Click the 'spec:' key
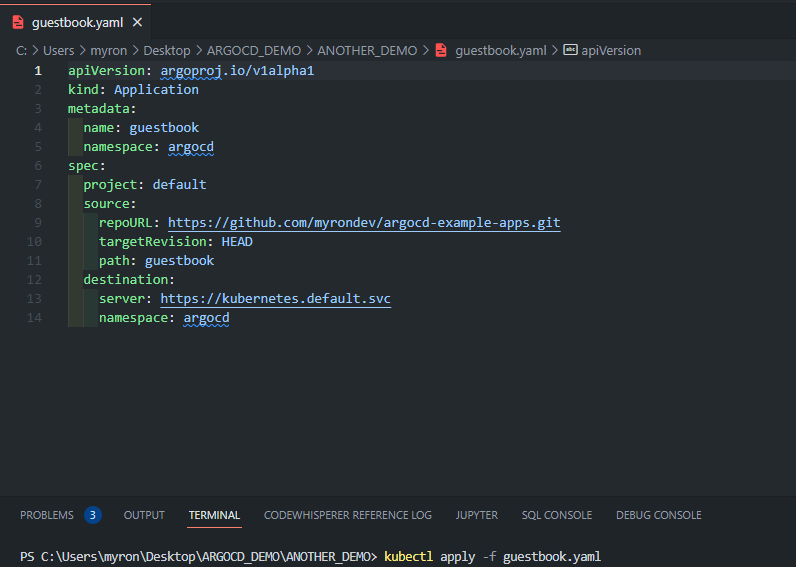Viewport: 796px width, 567px height. (x=87, y=165)
